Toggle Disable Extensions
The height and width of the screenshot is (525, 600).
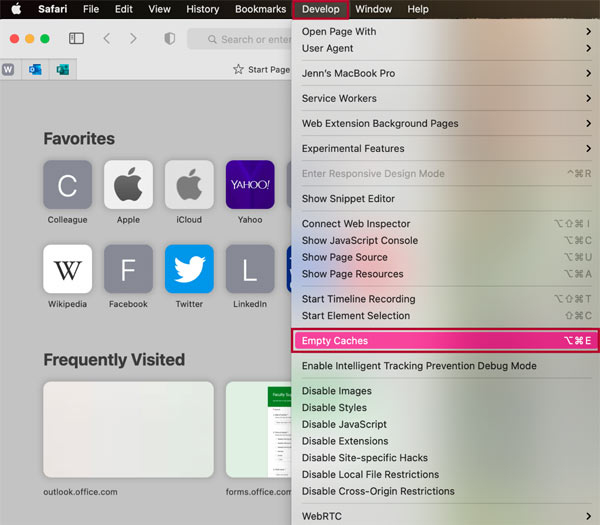[x=445, y=441]
